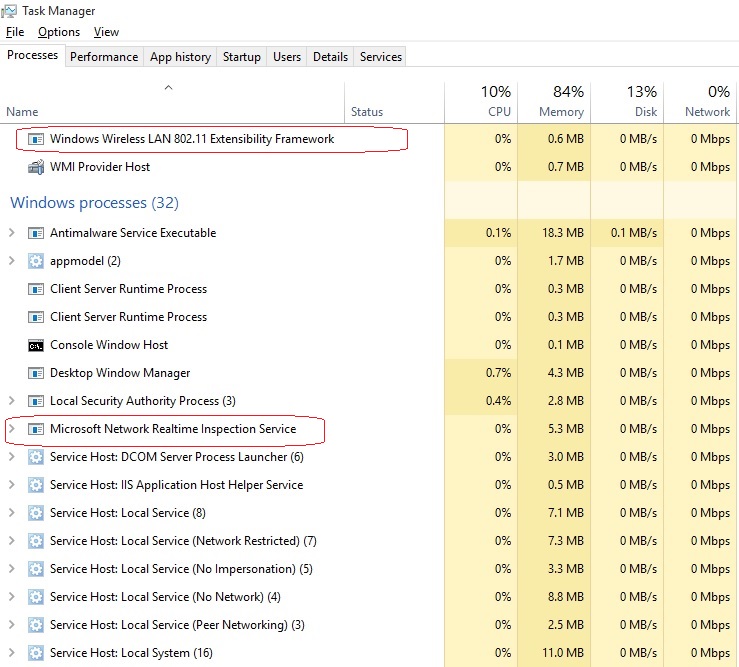Image resolution: width=739 pixels, height=667 pixels.
Task: Click Antimalware disk value 0.1 MB/s
Action: (633, 233)
